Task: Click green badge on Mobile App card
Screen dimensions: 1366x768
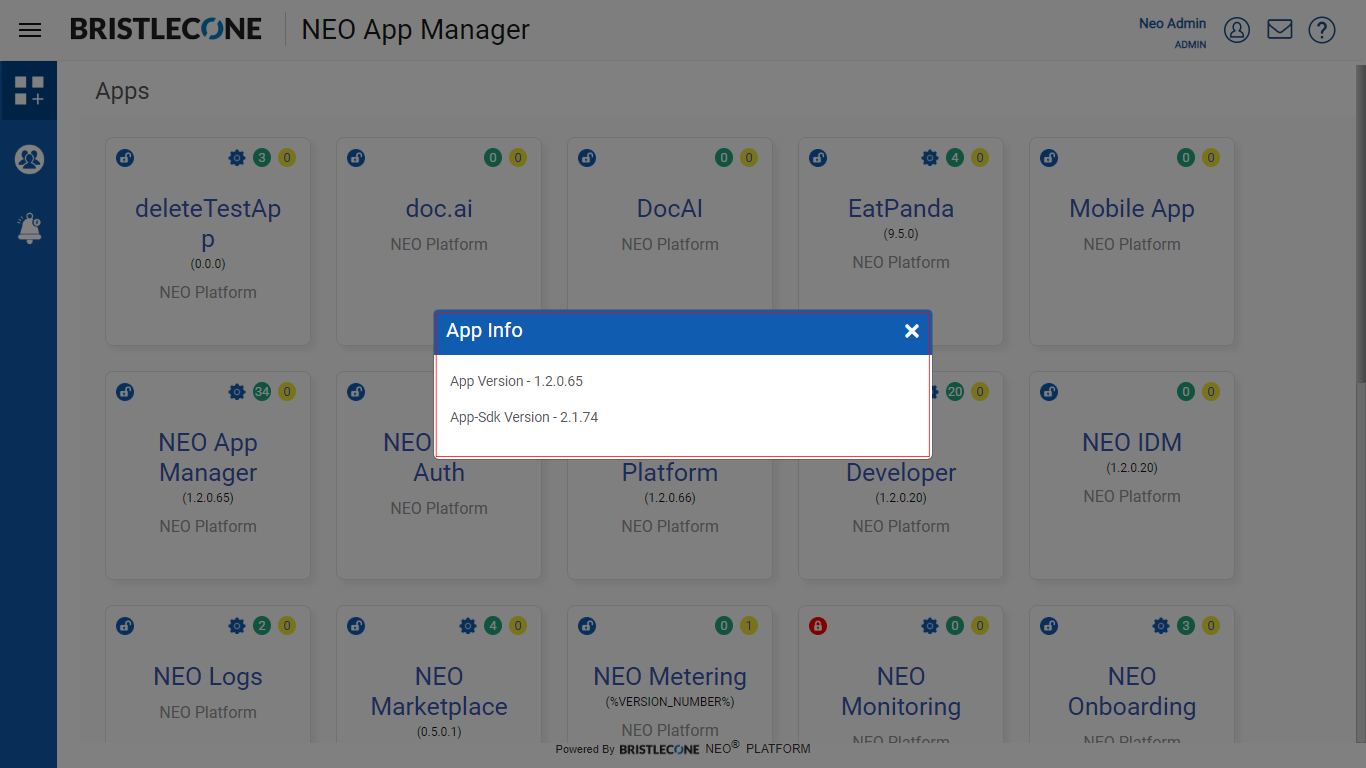Action: 1186,157
